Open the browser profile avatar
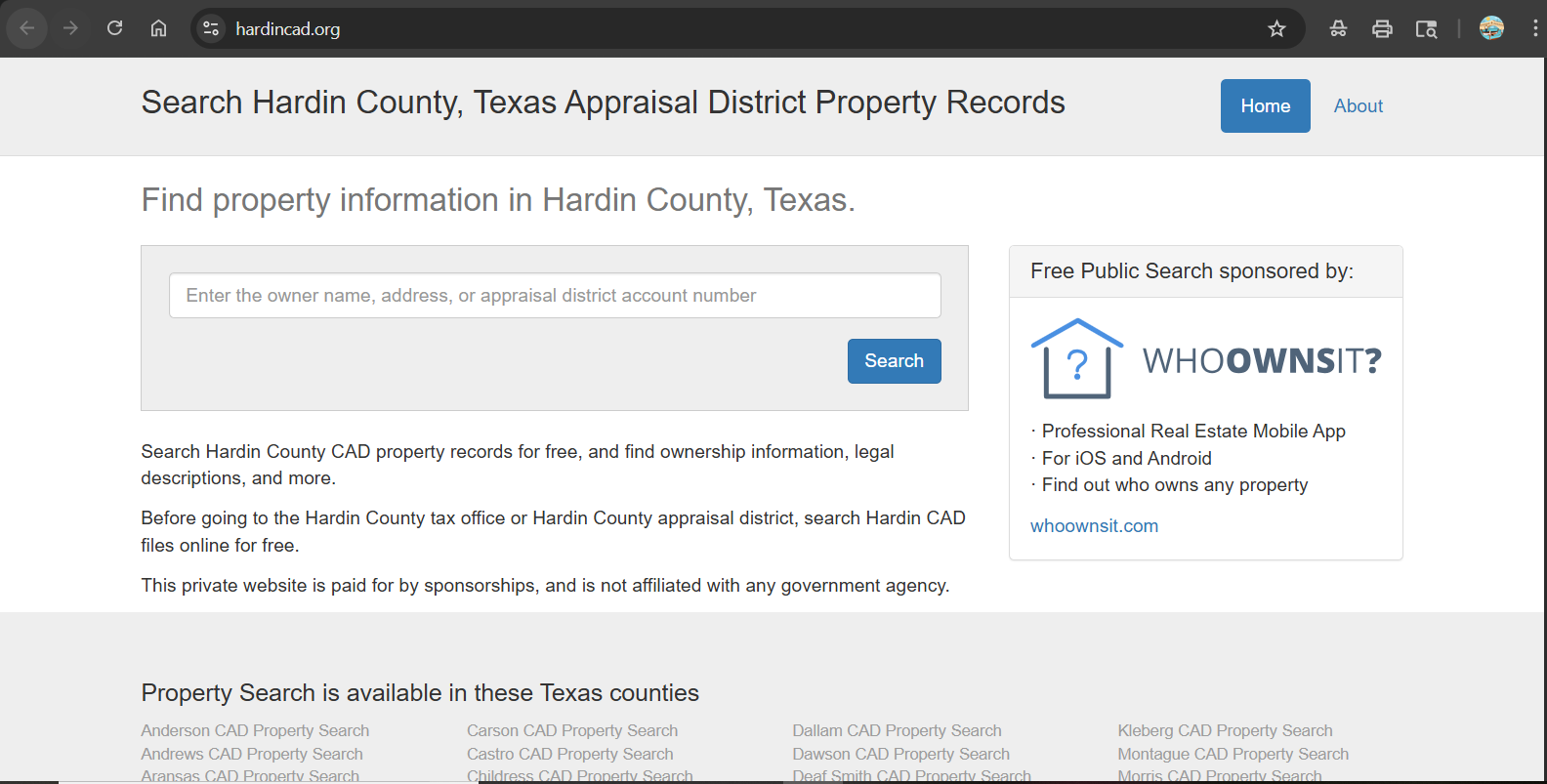 [x=1491, y=28]
